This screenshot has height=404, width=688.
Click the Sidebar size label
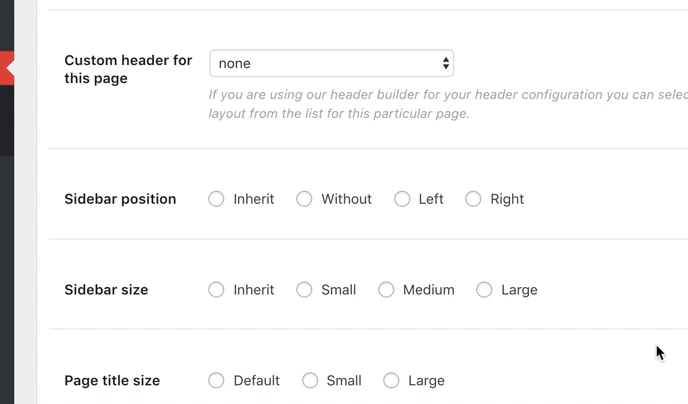click(106, 290)
